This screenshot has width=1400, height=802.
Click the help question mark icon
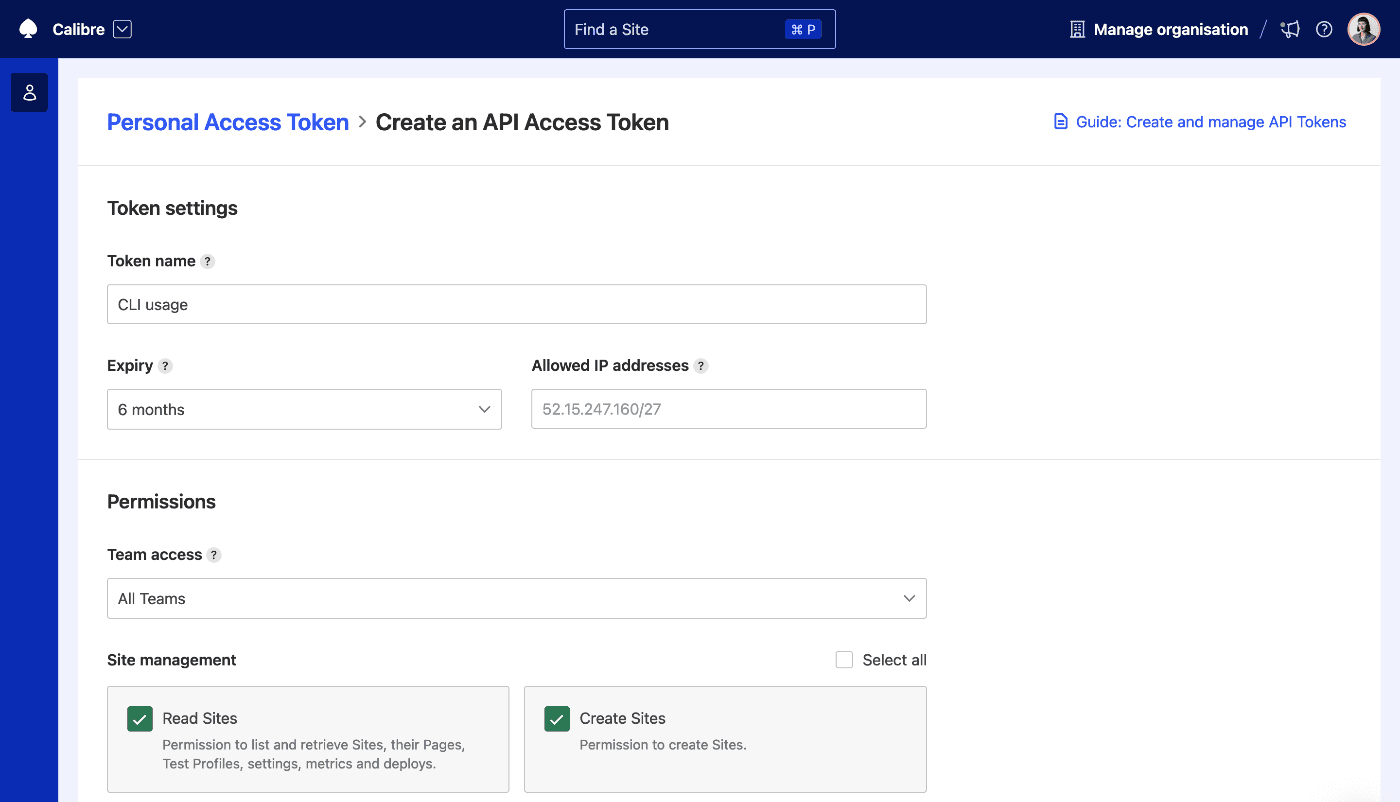point(1324,29)
